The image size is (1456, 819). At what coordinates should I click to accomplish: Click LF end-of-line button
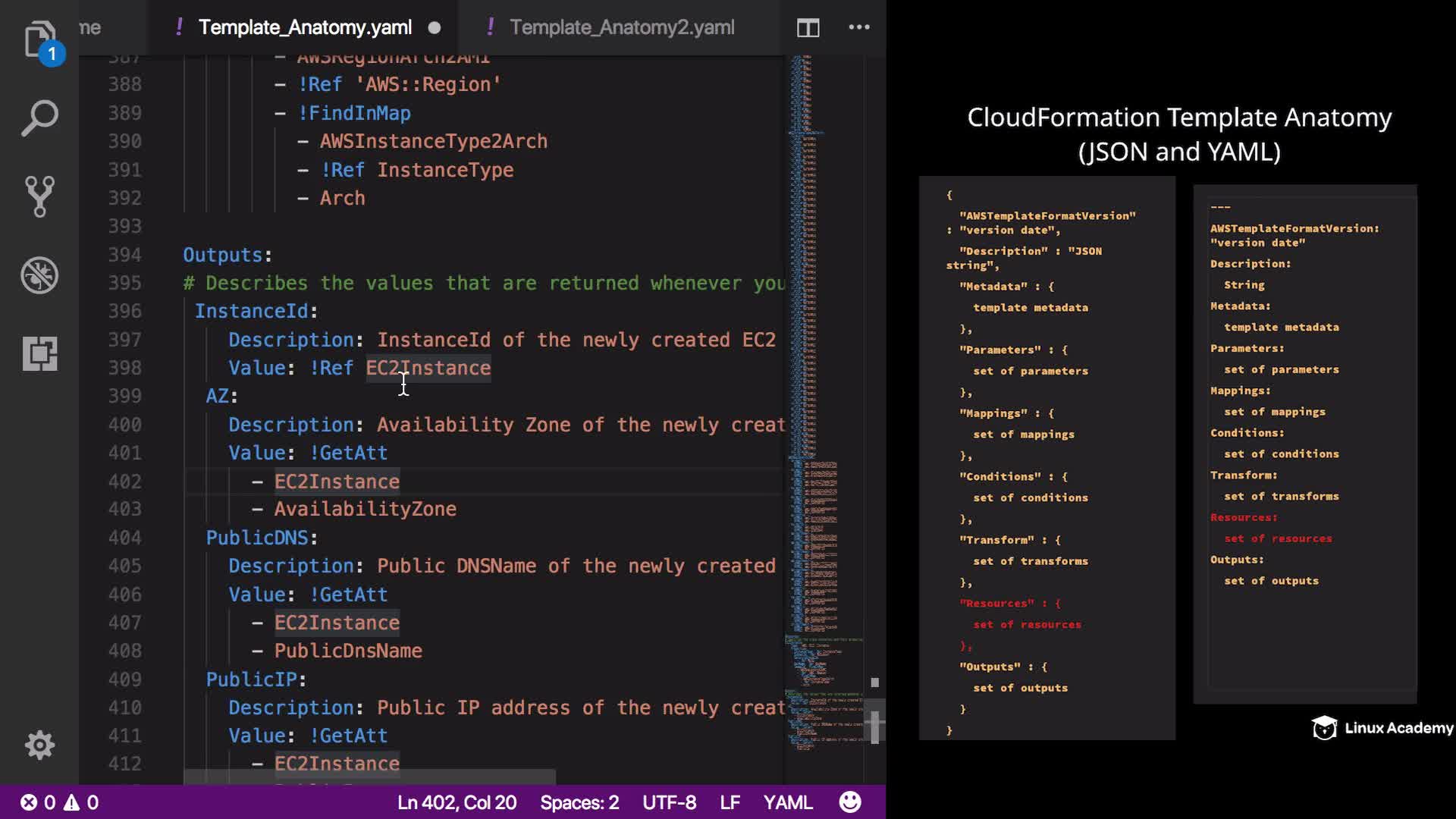(x=730, y=802)
